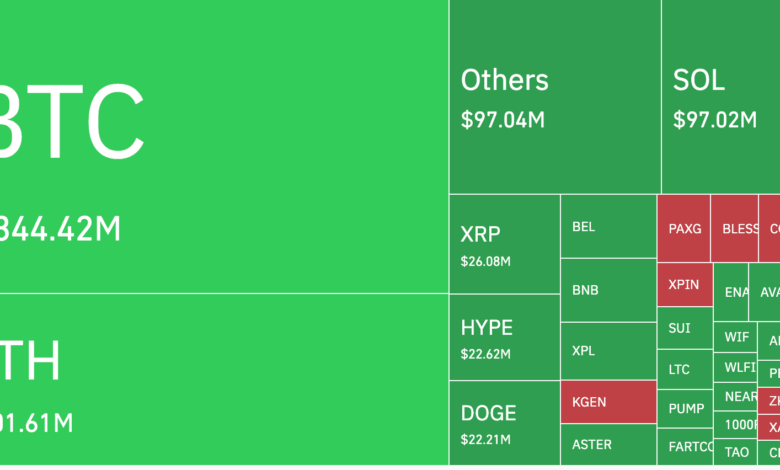Open the HYPE $22.62M tile

pyautogui.click(x=504, y=337)
